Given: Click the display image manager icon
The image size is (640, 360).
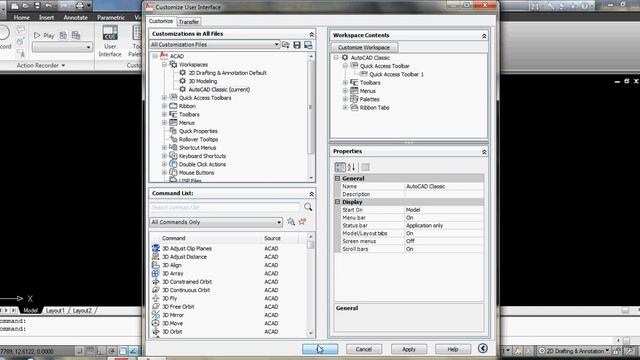Looking at the screenshot, I should 308,44.
